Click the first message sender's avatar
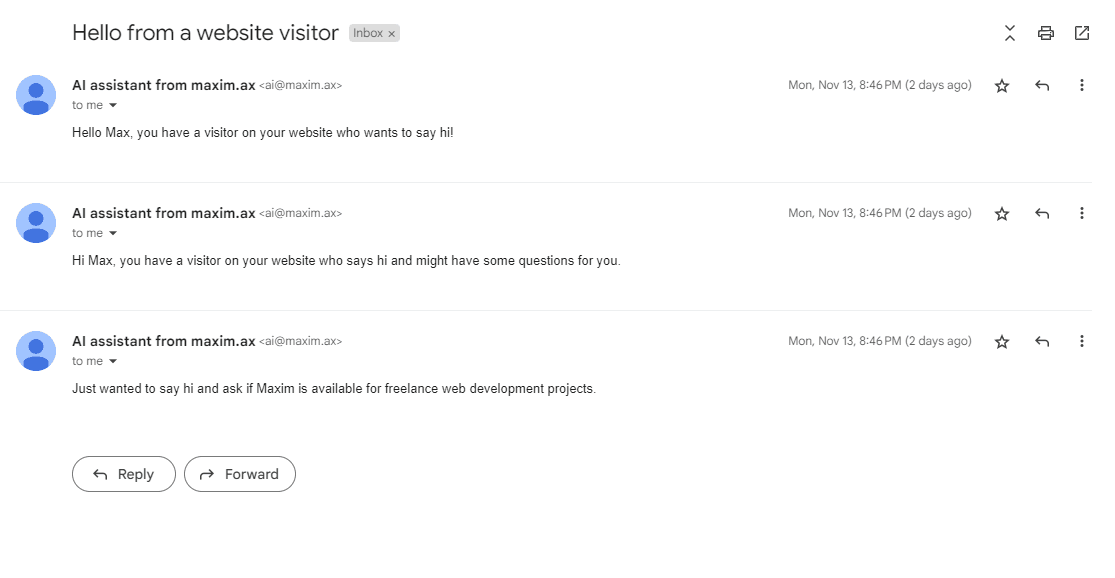Screen dimensions: 1115x578 36,95
